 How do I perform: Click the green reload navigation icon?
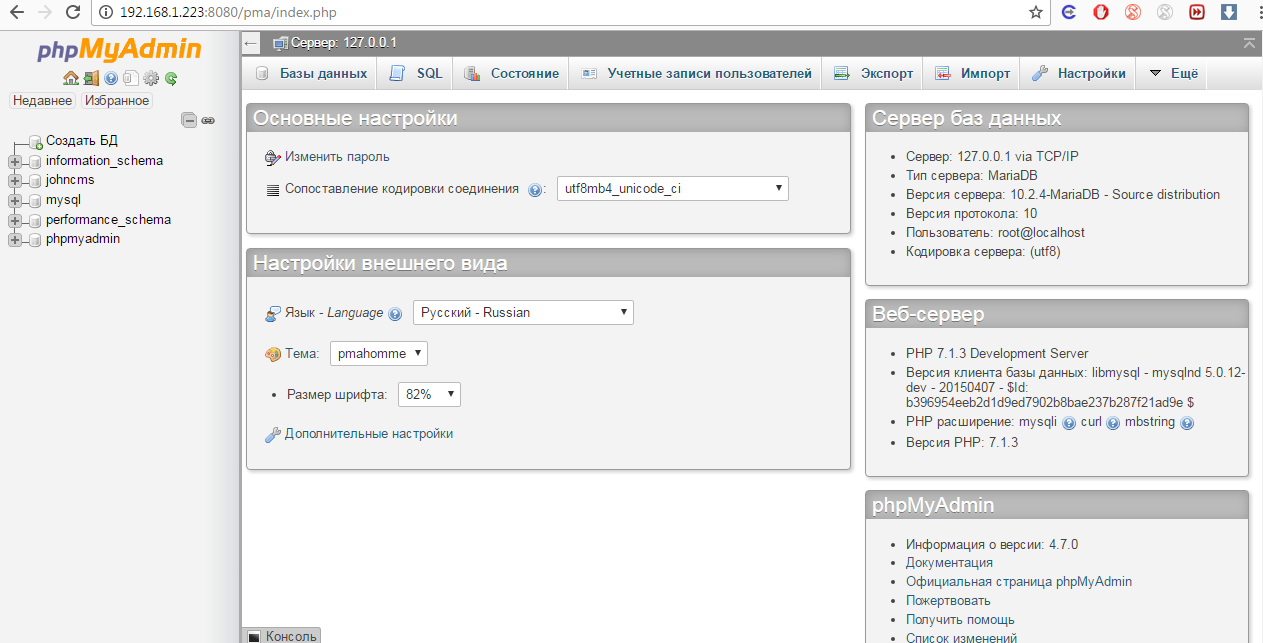pos(171,78)
